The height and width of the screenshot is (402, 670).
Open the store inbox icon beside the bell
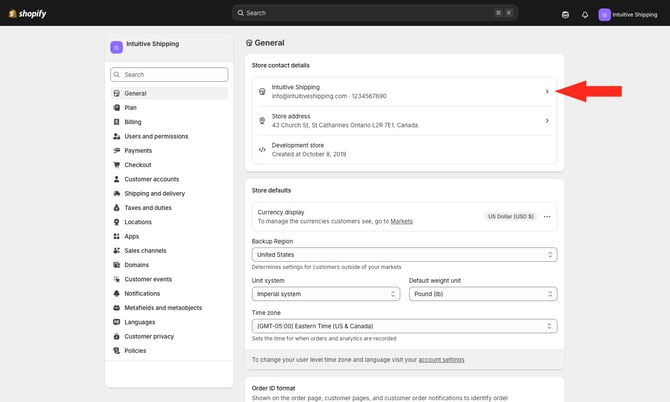pyautogui.click(x=565, y=15)
